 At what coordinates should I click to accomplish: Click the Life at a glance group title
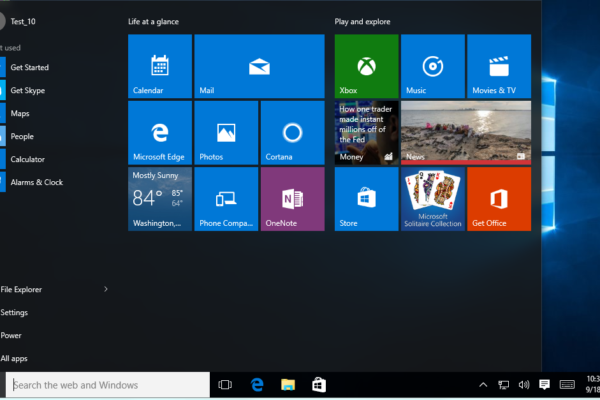point(153,22)
